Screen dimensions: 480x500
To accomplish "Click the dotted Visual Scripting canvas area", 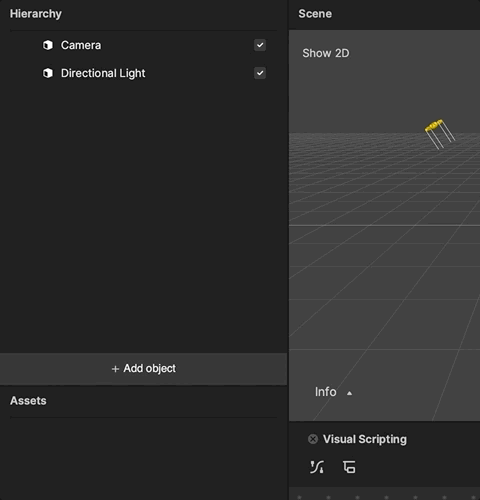I will (x=384, y=494).
